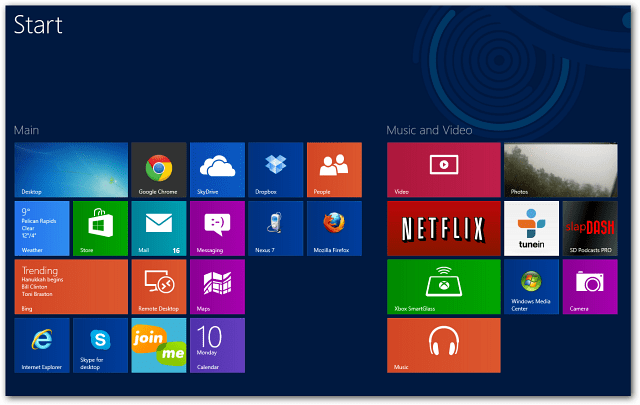Open the Music headphones tile
Viewport: 640px width, 405px height.
pos(444,345)
